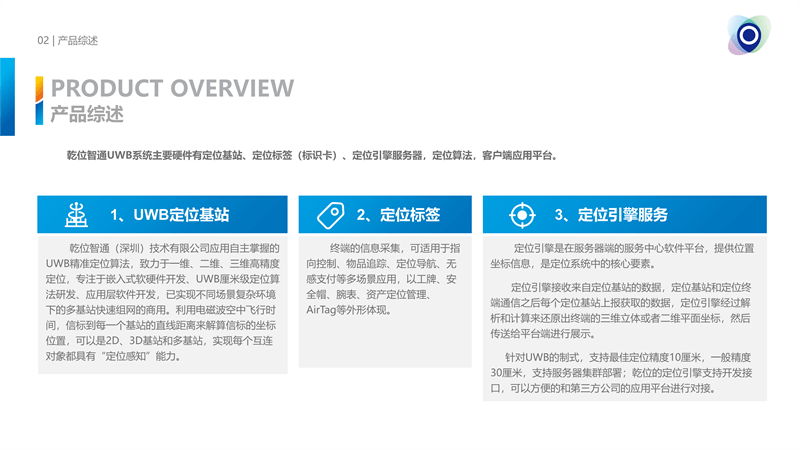Click the paragraph starting 针对UWB的制式
This screenshot has width=800, height=450.
coord(621,372)
